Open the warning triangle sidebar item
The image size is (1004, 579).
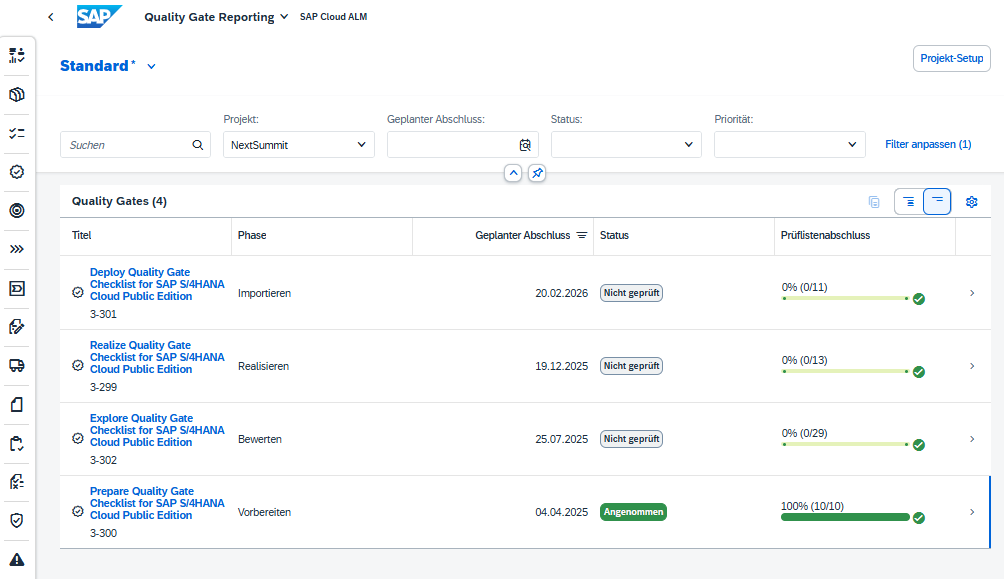click(x=17, y=560)
